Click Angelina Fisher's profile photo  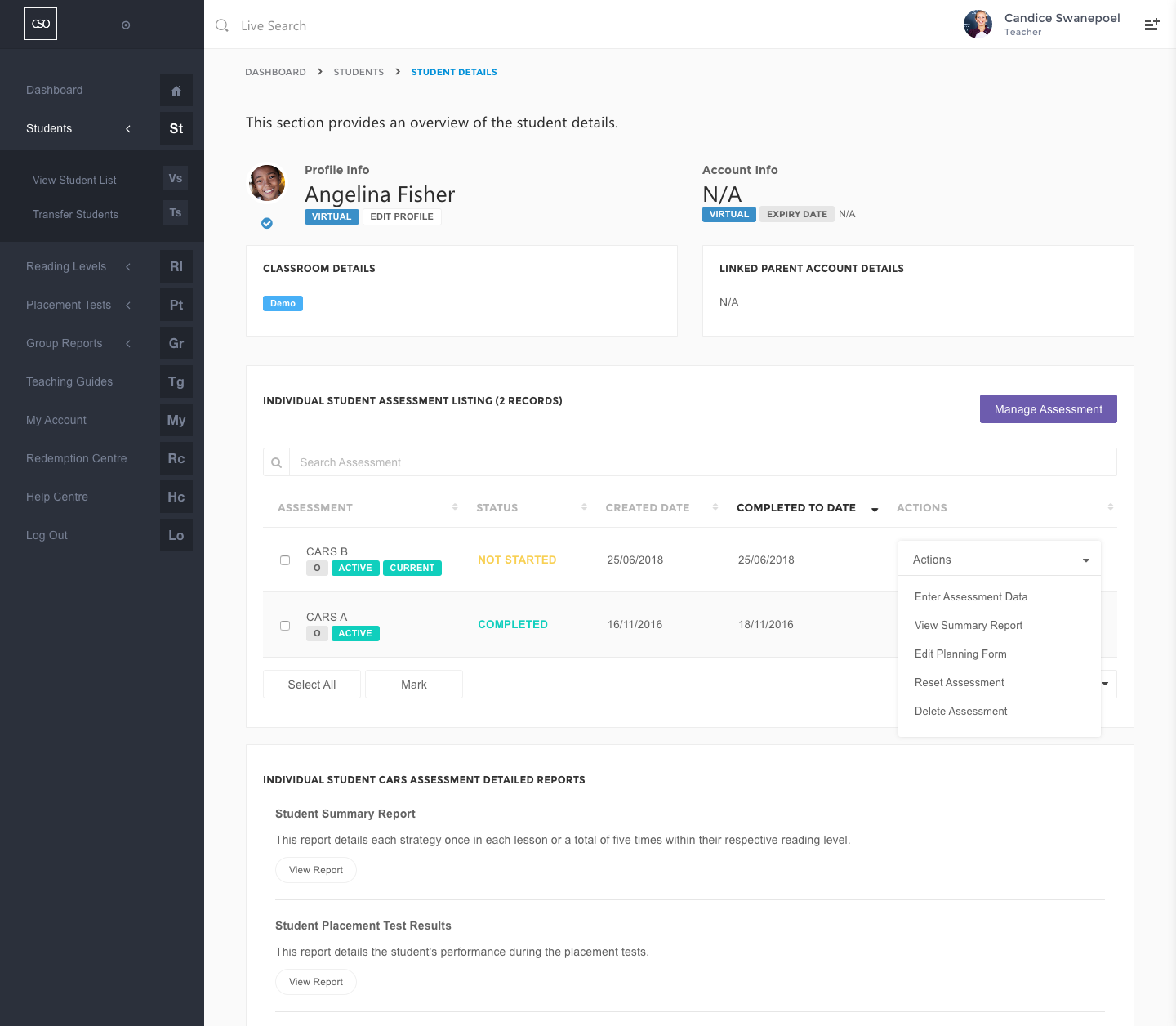267,183
